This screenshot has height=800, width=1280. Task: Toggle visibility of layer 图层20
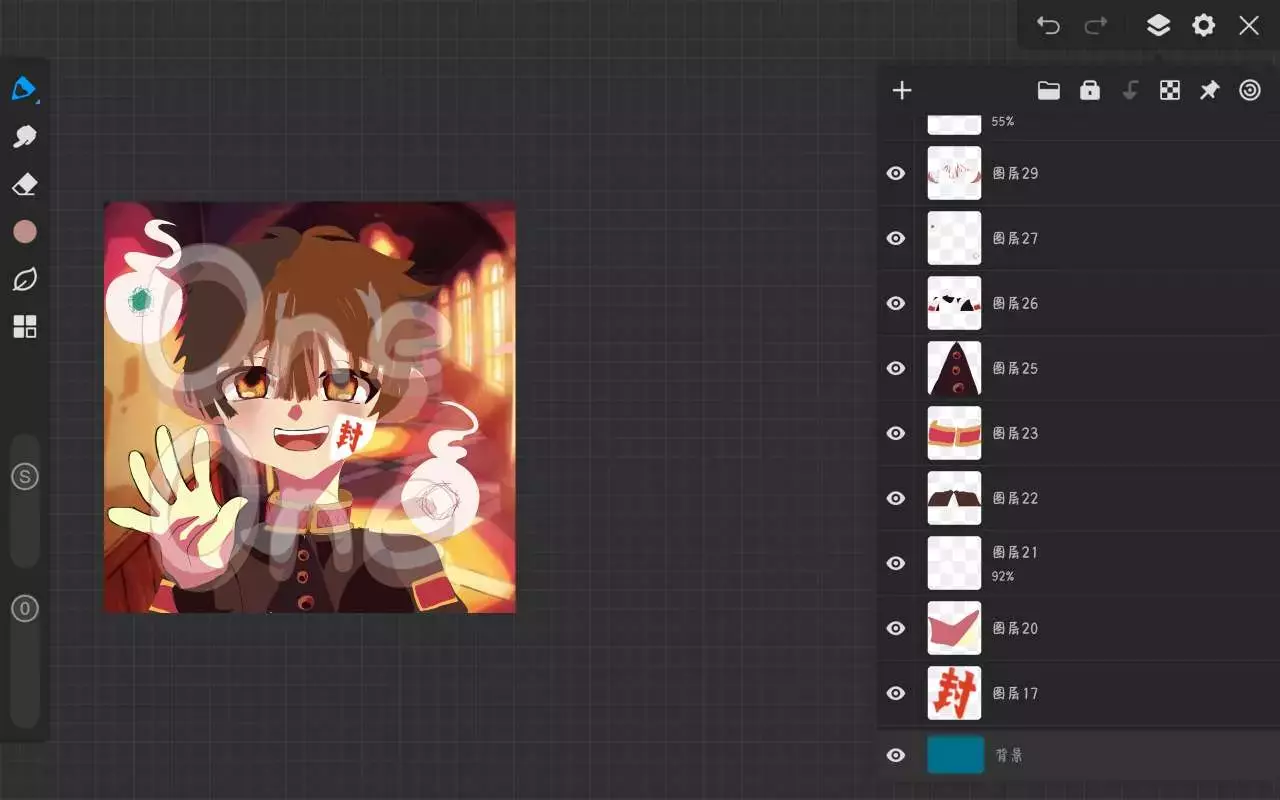pos(896,628)
